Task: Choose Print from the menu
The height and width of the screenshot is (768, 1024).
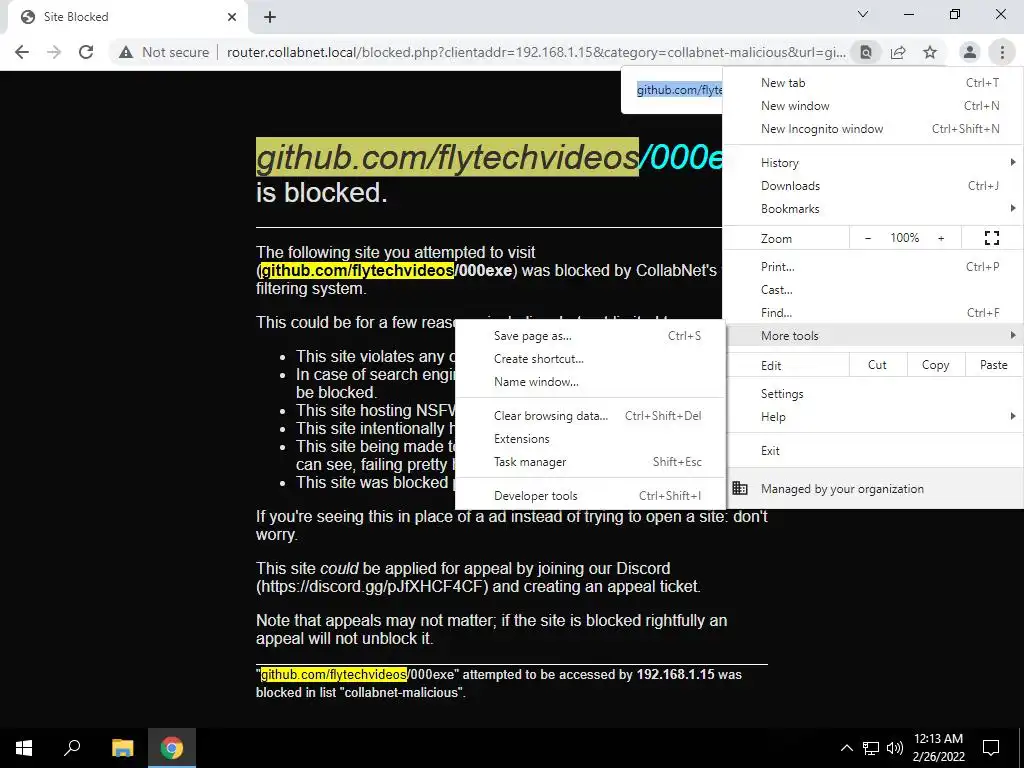Action: click(x=873, y=266)
